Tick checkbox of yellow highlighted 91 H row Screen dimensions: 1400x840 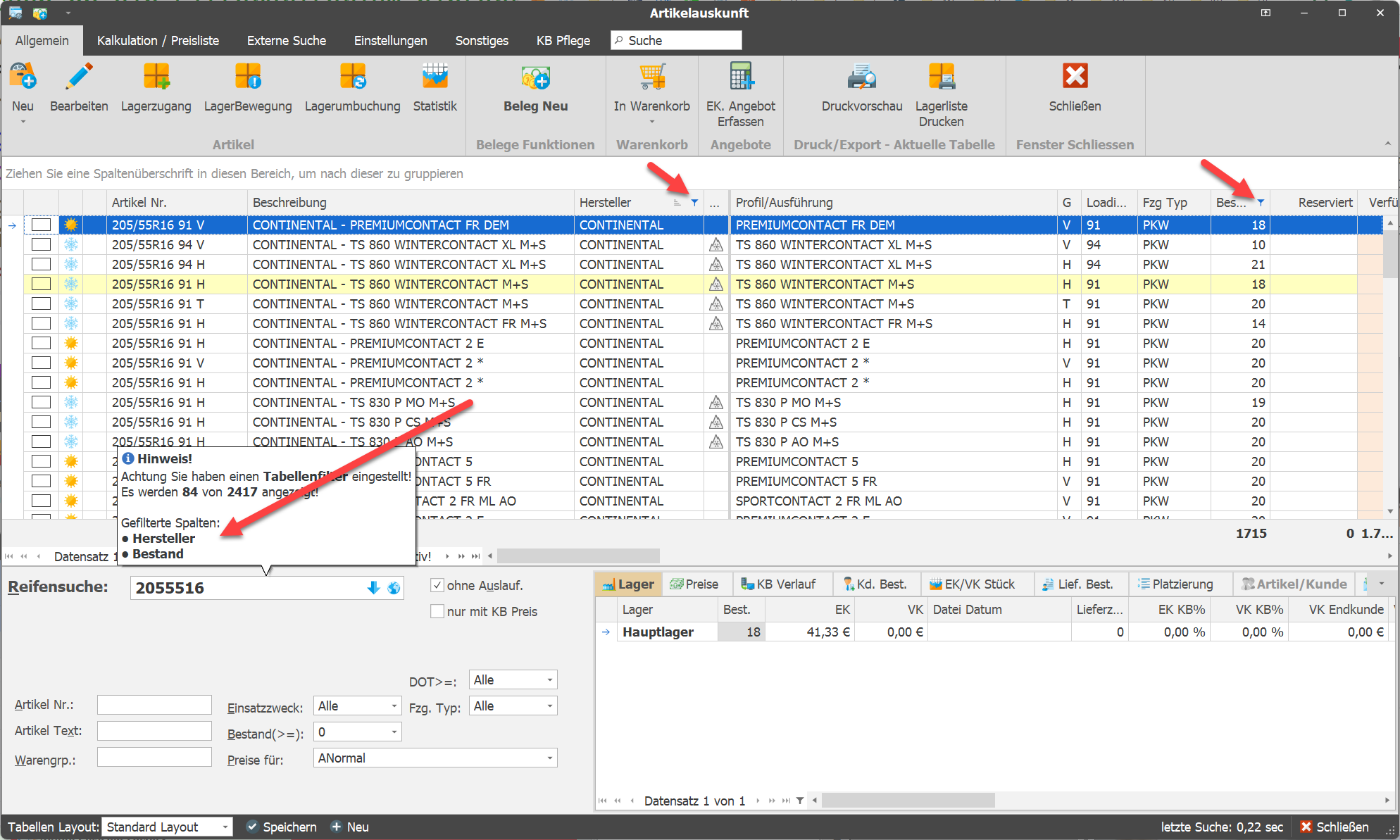(41, 284)
